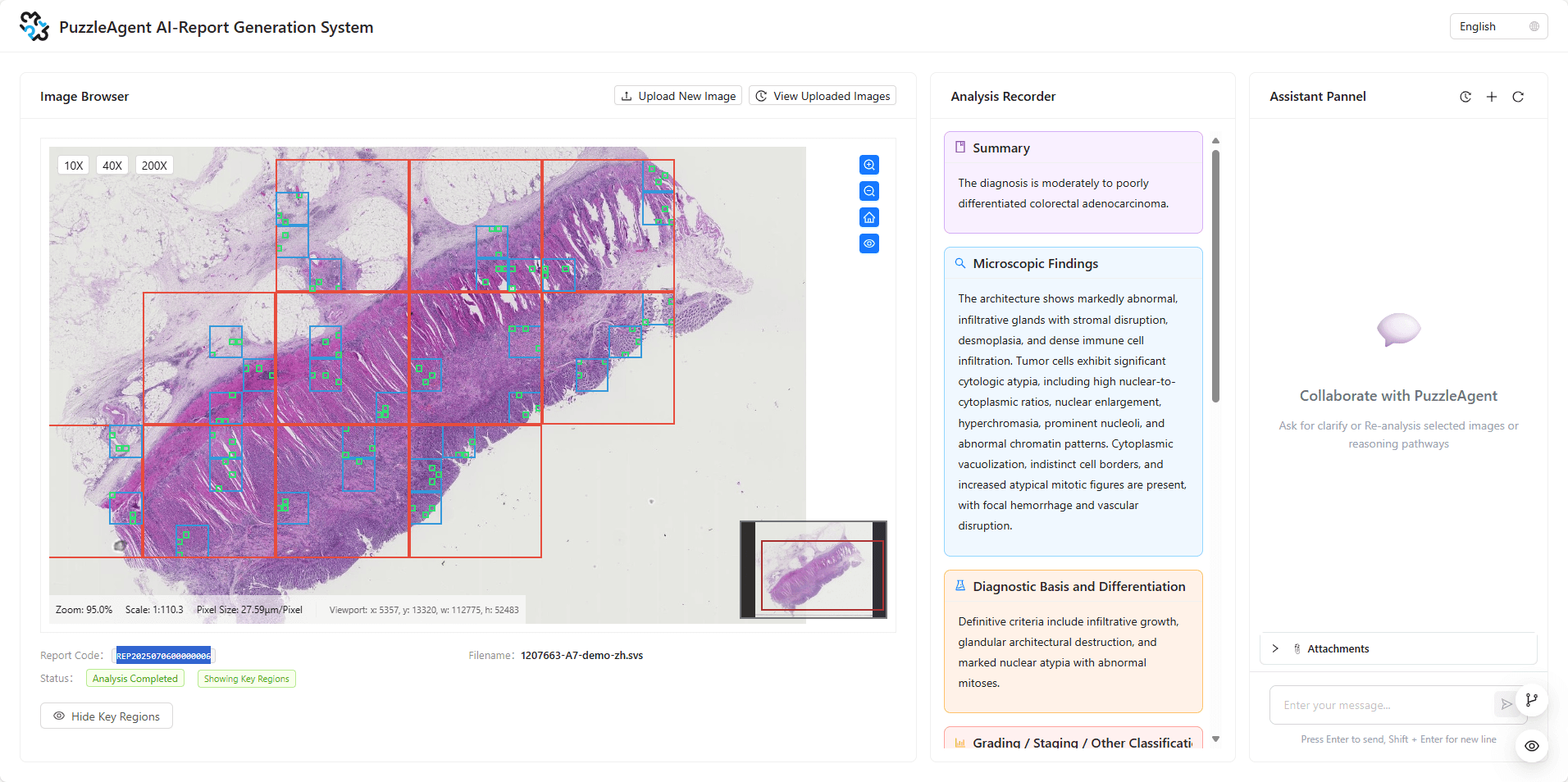
Task: Click the eye icon below the home tool
Action: (868, 243)
